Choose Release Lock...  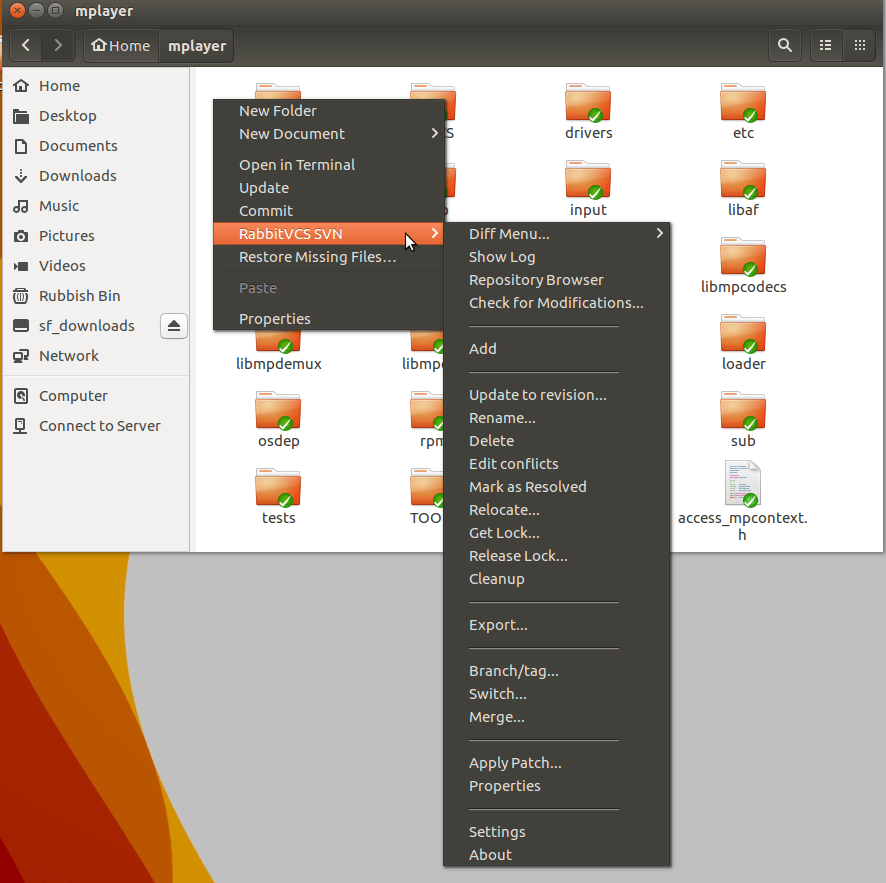tap(557, 556)
